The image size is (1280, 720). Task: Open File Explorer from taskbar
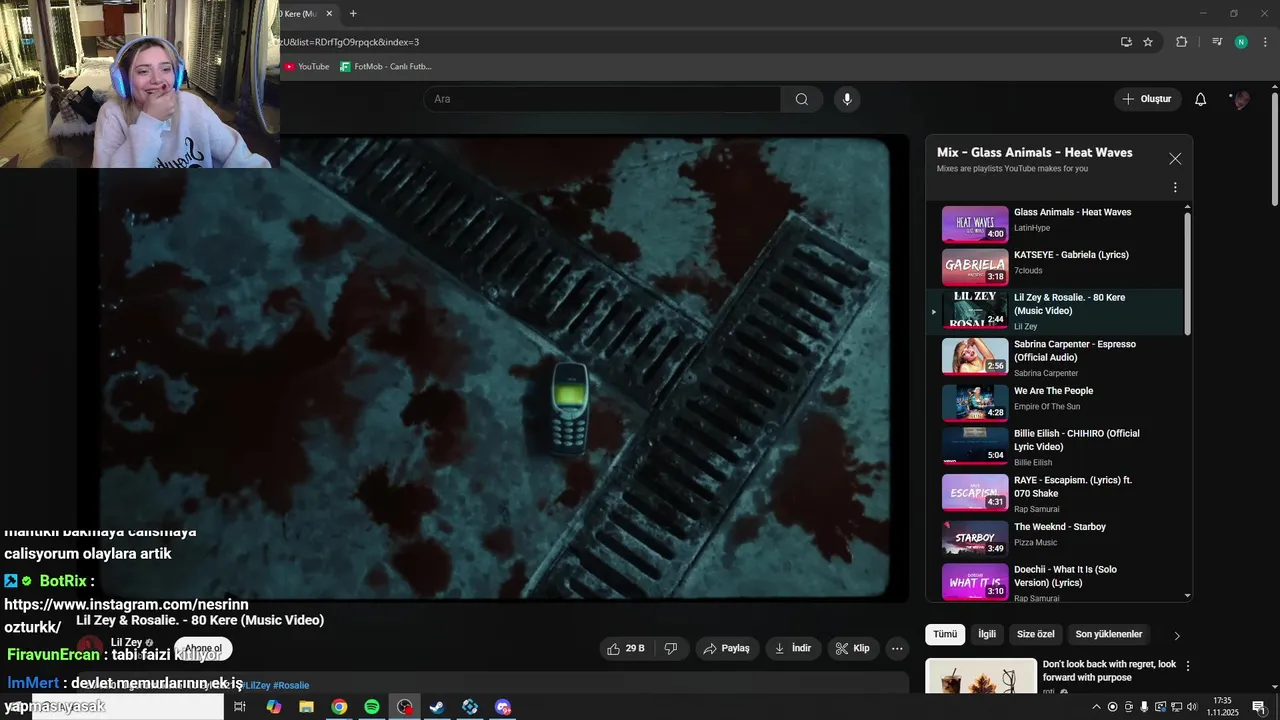pyautogui.click(x=306, y=707)
